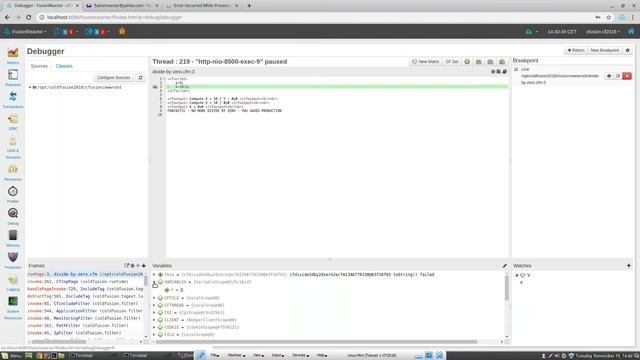
Task: Switch to the Error Occurred browser tab
Action: [x=202, y=6]
